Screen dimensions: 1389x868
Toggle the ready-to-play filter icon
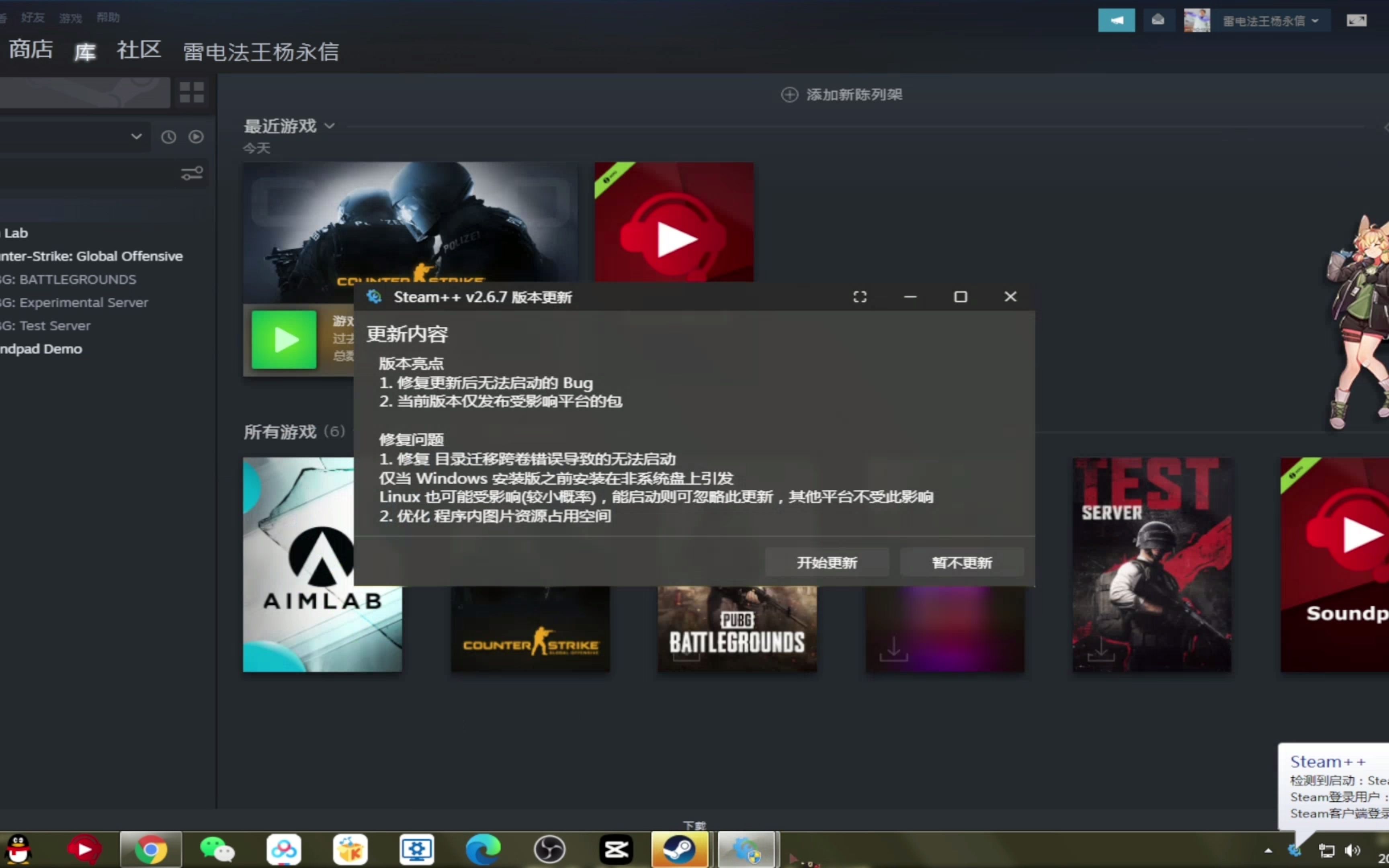tap(196, 137)
